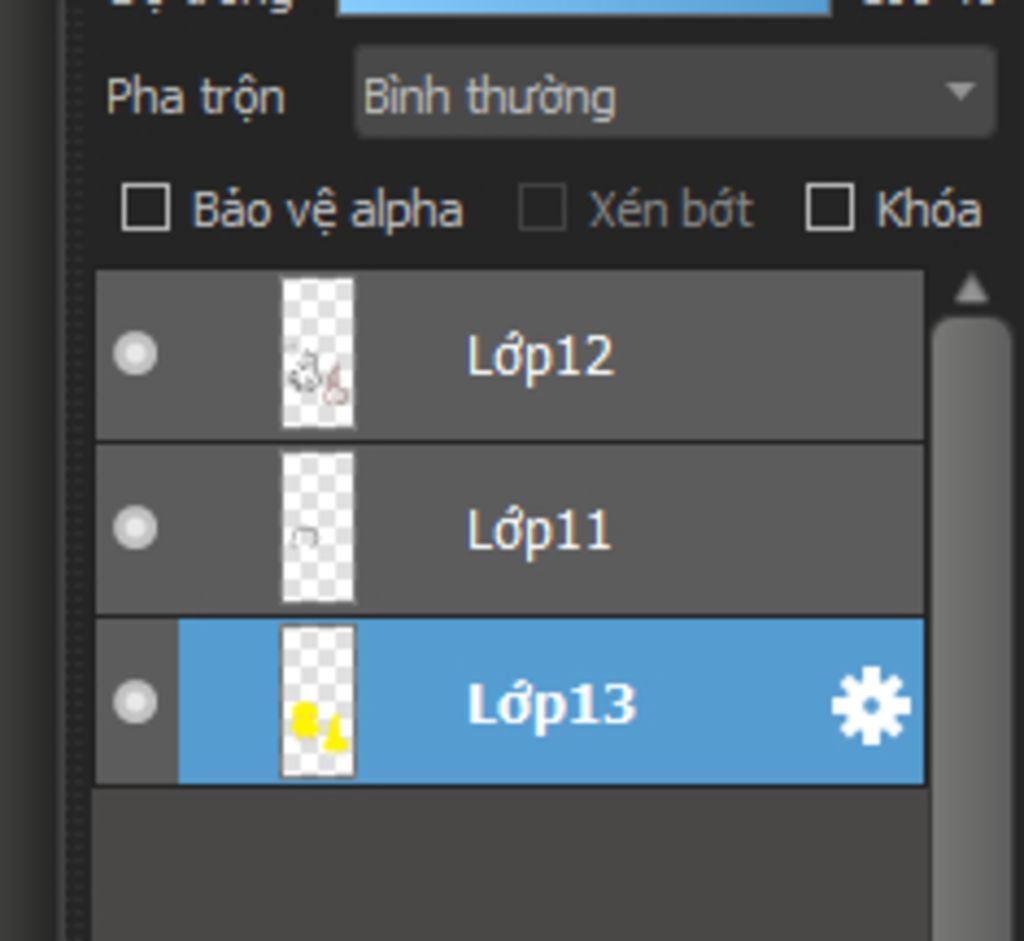Viewport: 1024px width, 941px height.
Task: Click the yellow Lớp13 layer thumbnail
Action: pos(318,702)
